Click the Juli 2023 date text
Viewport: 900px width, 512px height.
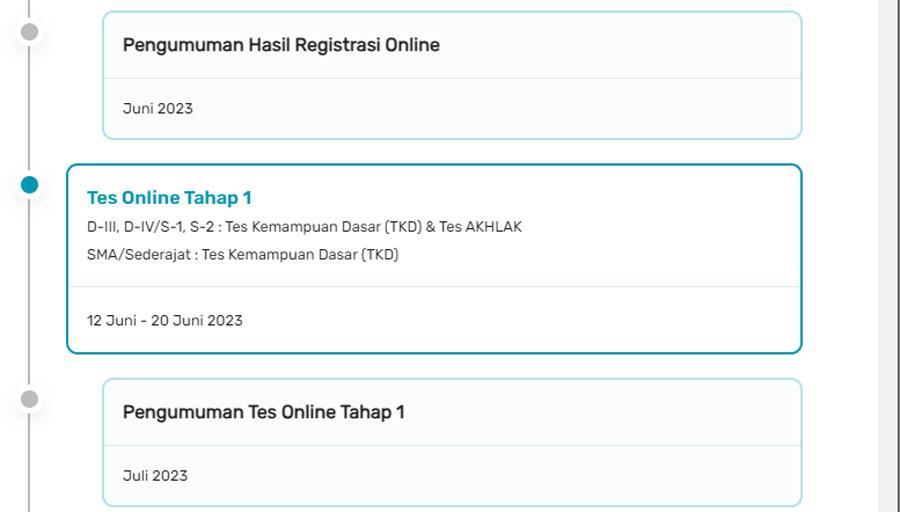[155, 475]
